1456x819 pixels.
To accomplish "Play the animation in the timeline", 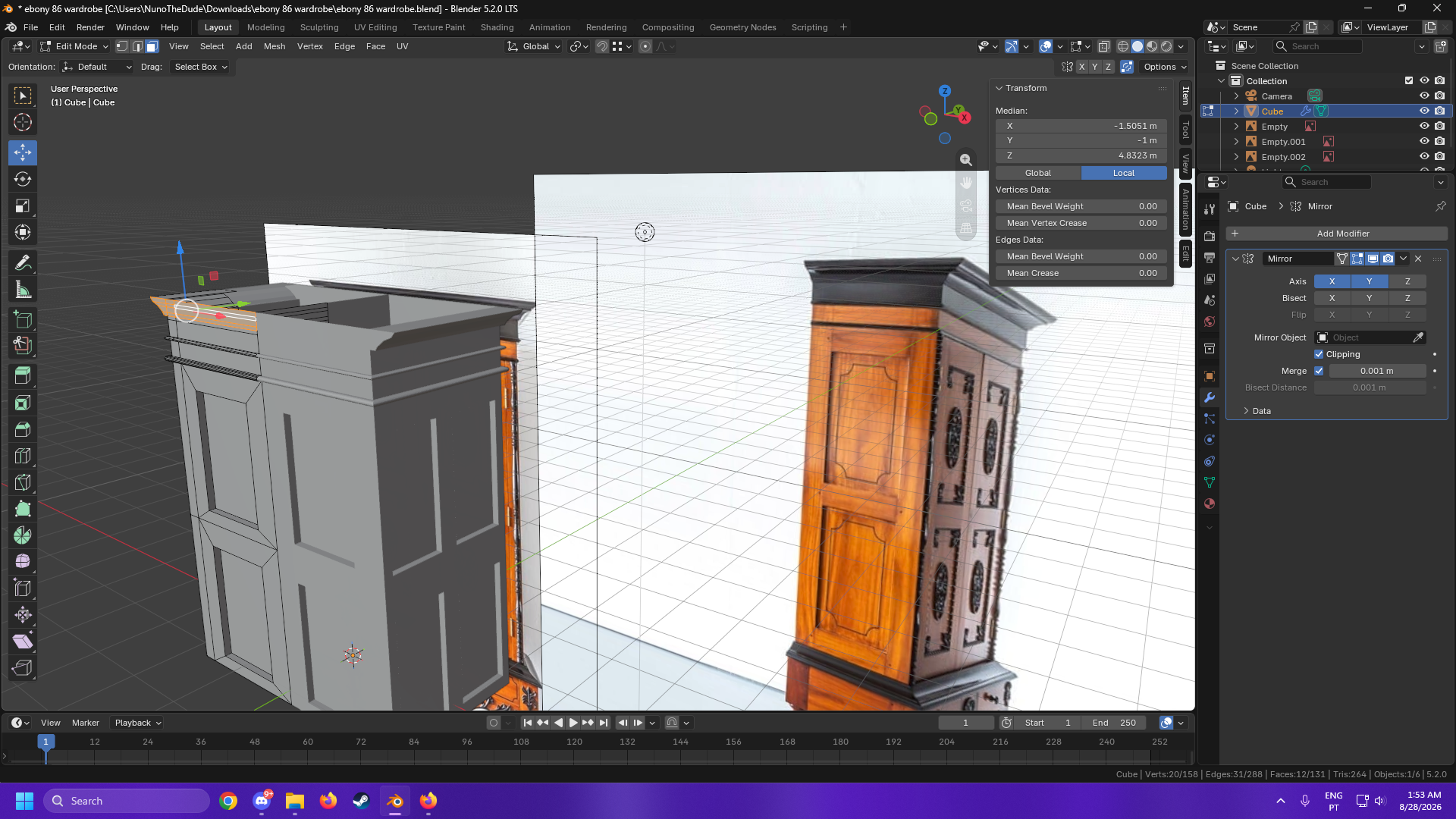I will point(573,723).
